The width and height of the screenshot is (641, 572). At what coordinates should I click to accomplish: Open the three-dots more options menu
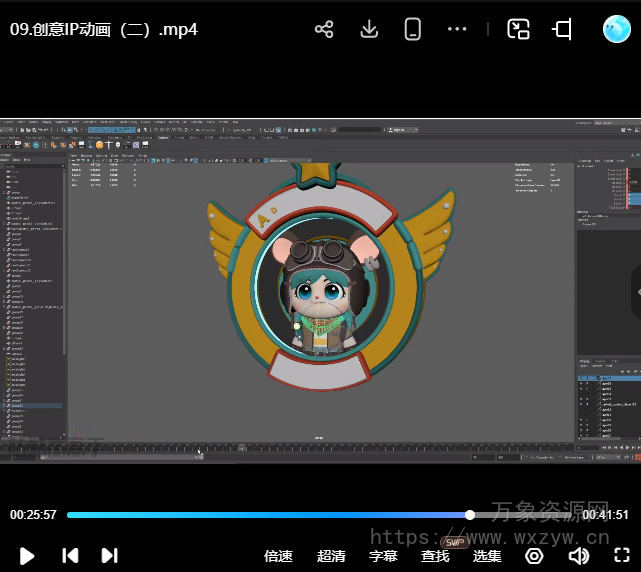pyautogui.click(x=457, y=29)
